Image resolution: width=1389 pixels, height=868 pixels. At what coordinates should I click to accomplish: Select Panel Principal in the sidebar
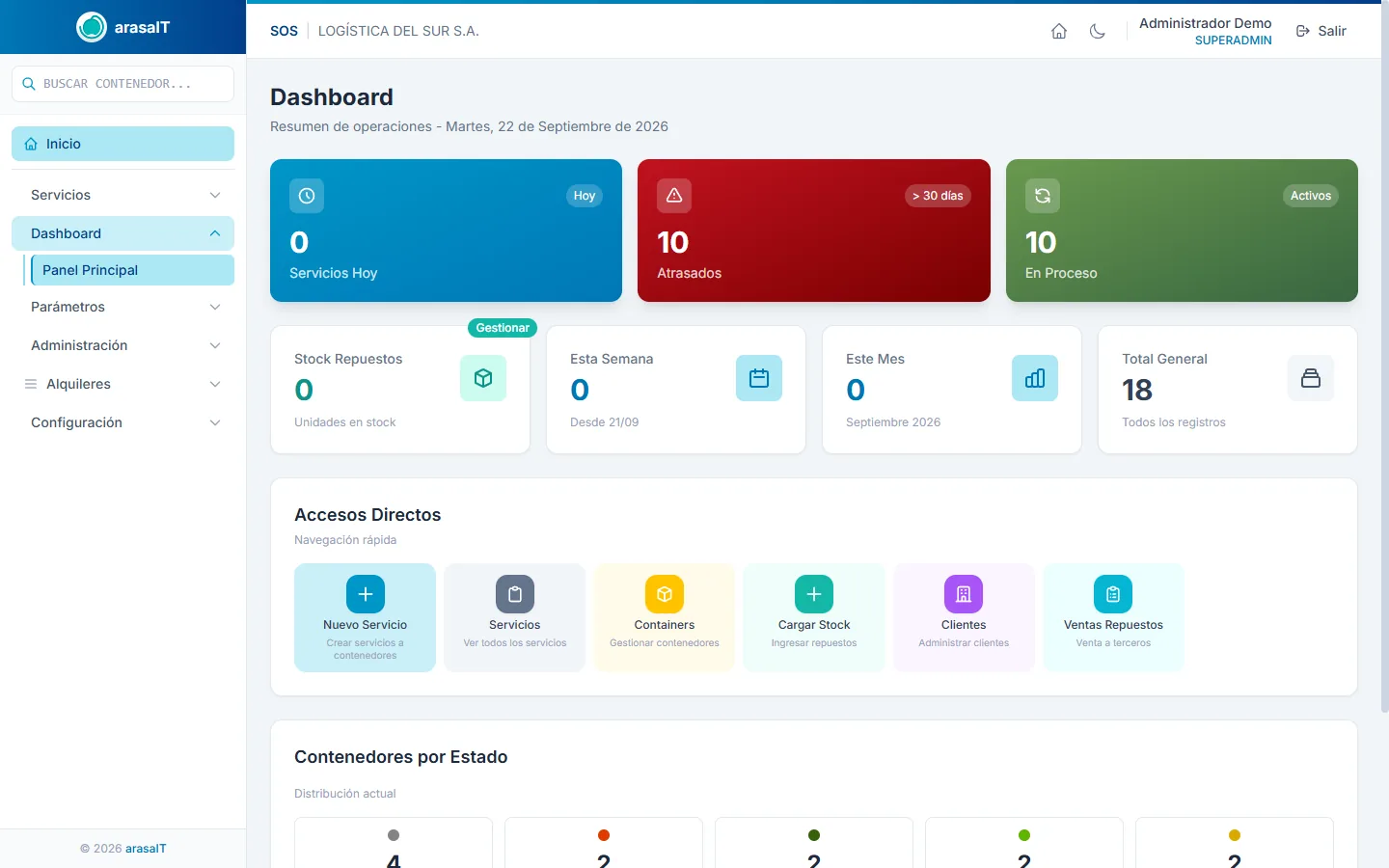132,270
